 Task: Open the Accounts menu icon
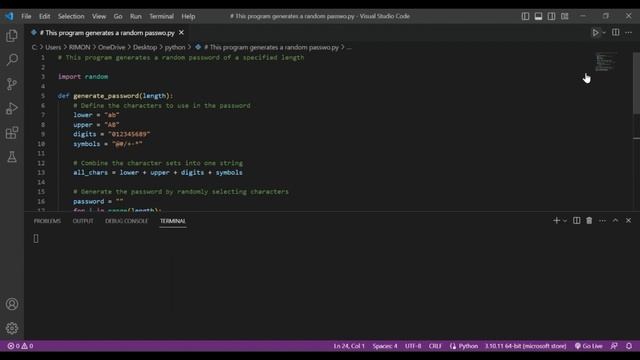coord(12,304)
